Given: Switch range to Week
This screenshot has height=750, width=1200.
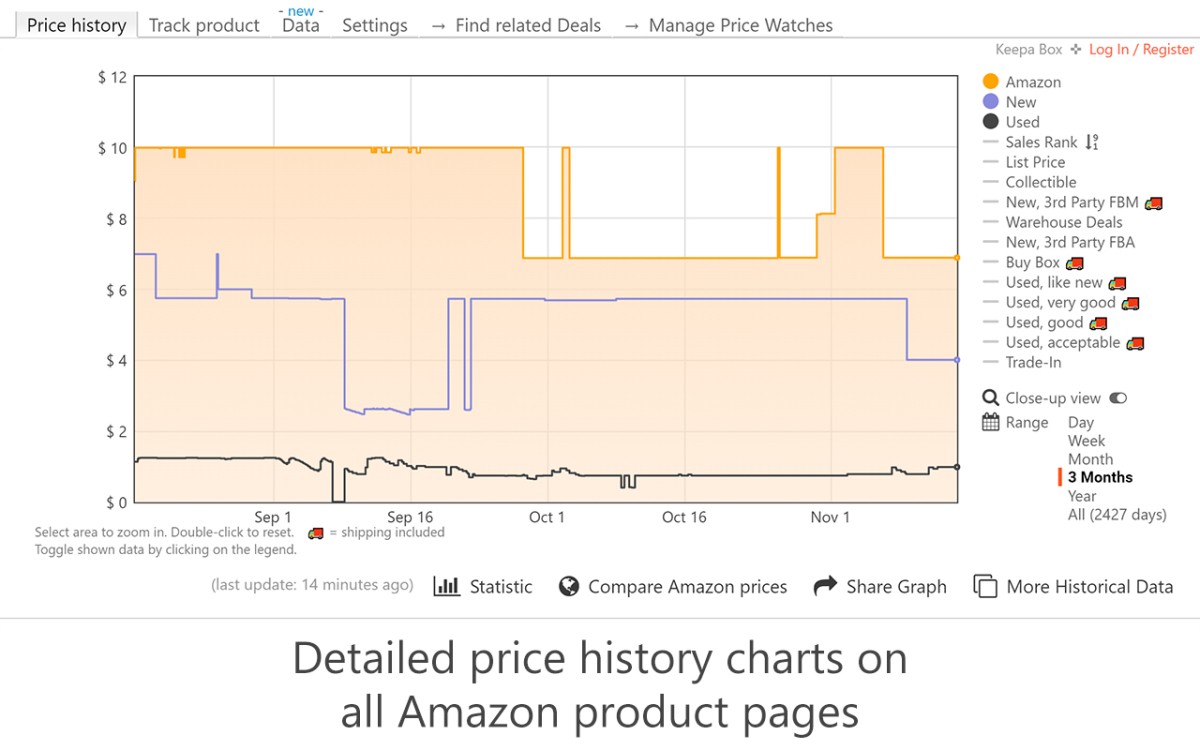Looking at the screenshot, I should (1086, 441).
